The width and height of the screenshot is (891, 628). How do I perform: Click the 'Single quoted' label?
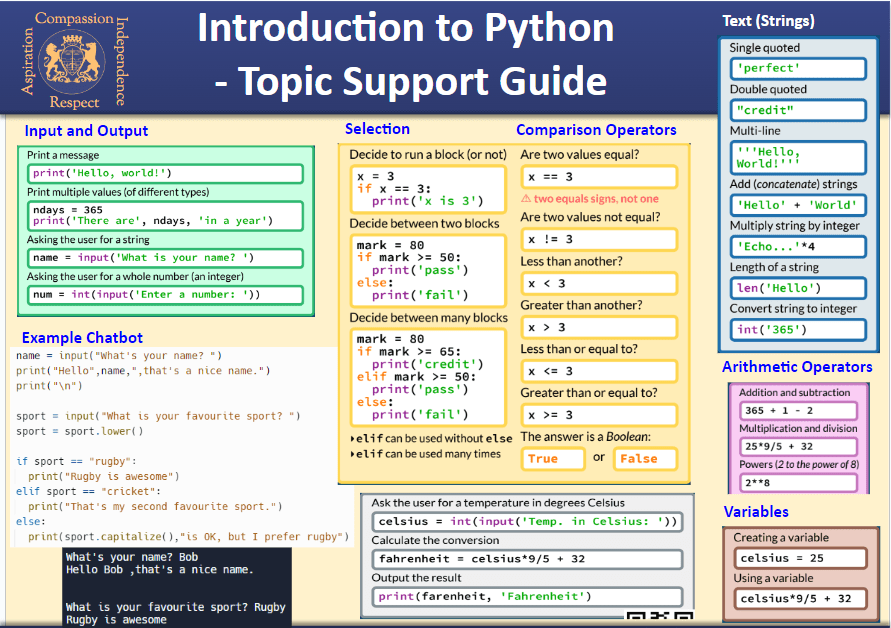point(765,48)
